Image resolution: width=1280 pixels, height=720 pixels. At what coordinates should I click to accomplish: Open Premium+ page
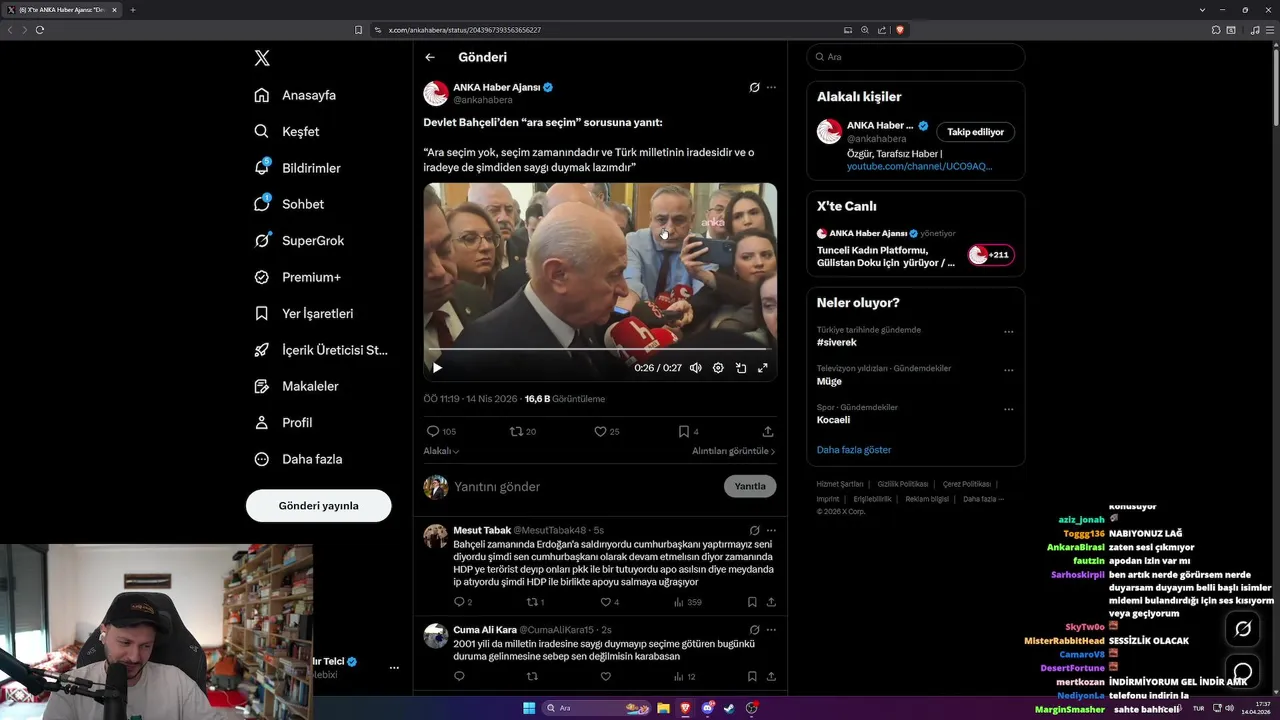click(298, 277)
